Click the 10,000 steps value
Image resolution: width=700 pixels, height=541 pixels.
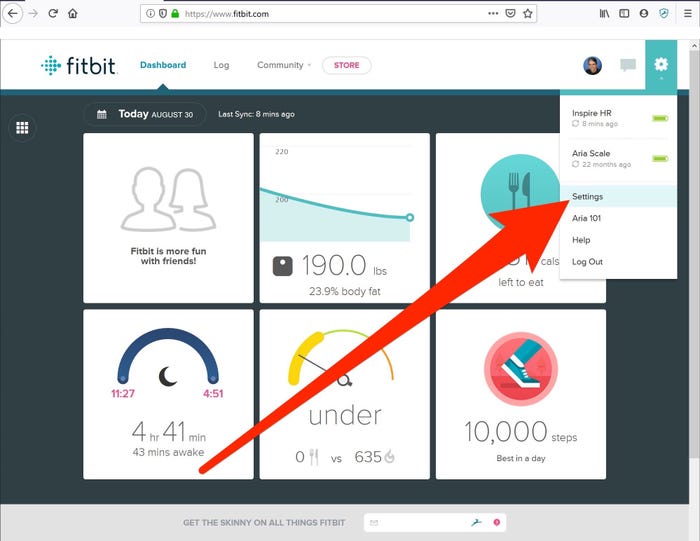click(x=521, y=432)
